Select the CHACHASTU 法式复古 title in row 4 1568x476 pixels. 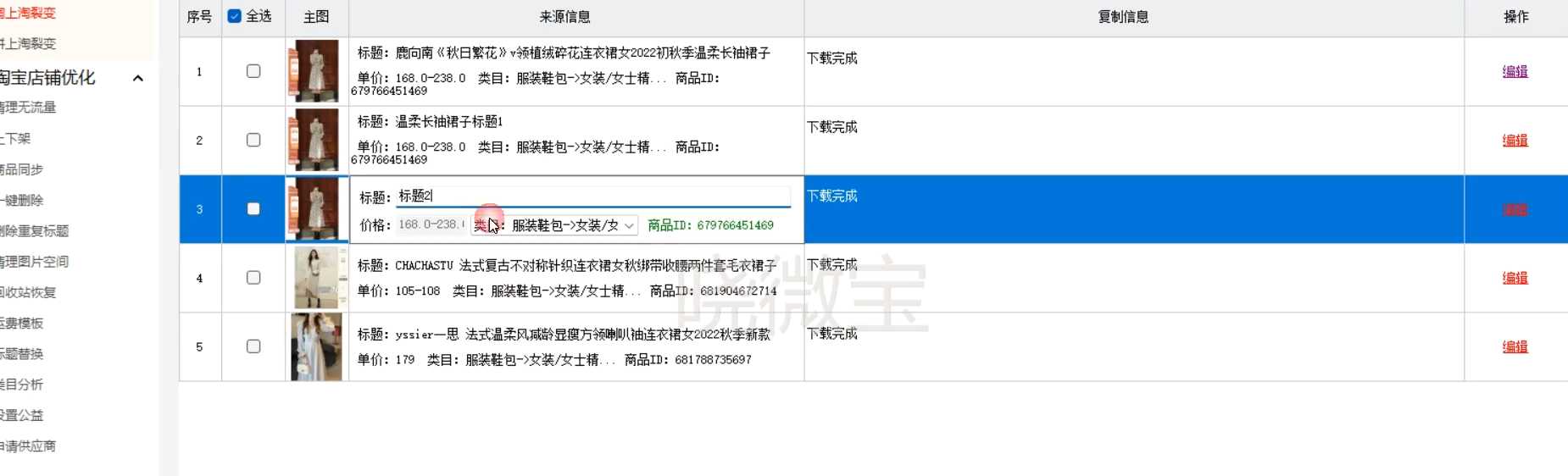(x=586, y=266)
